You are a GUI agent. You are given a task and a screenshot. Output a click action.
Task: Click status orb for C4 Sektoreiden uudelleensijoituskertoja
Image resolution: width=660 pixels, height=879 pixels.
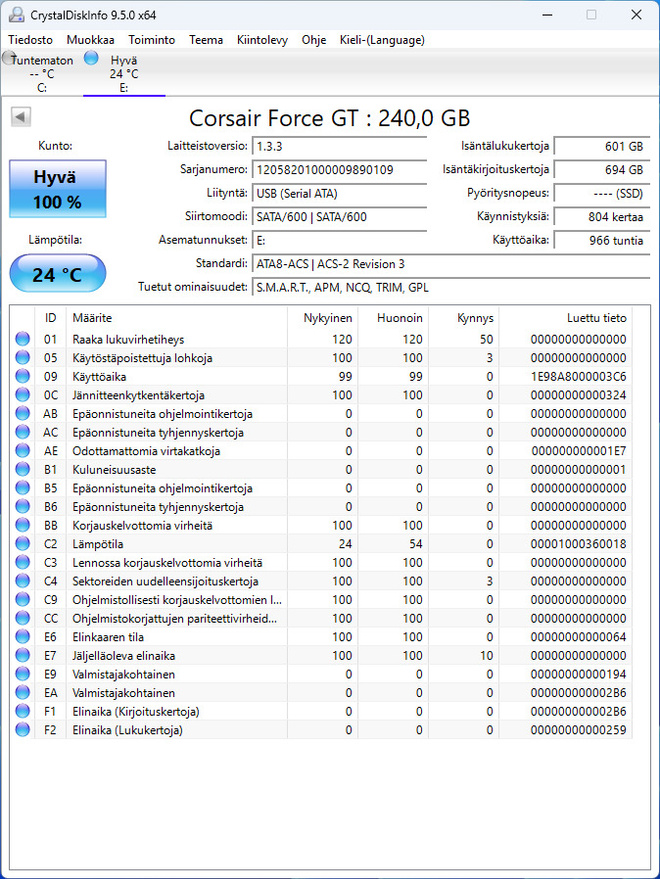pyautogui.click(x=22, y=581)
